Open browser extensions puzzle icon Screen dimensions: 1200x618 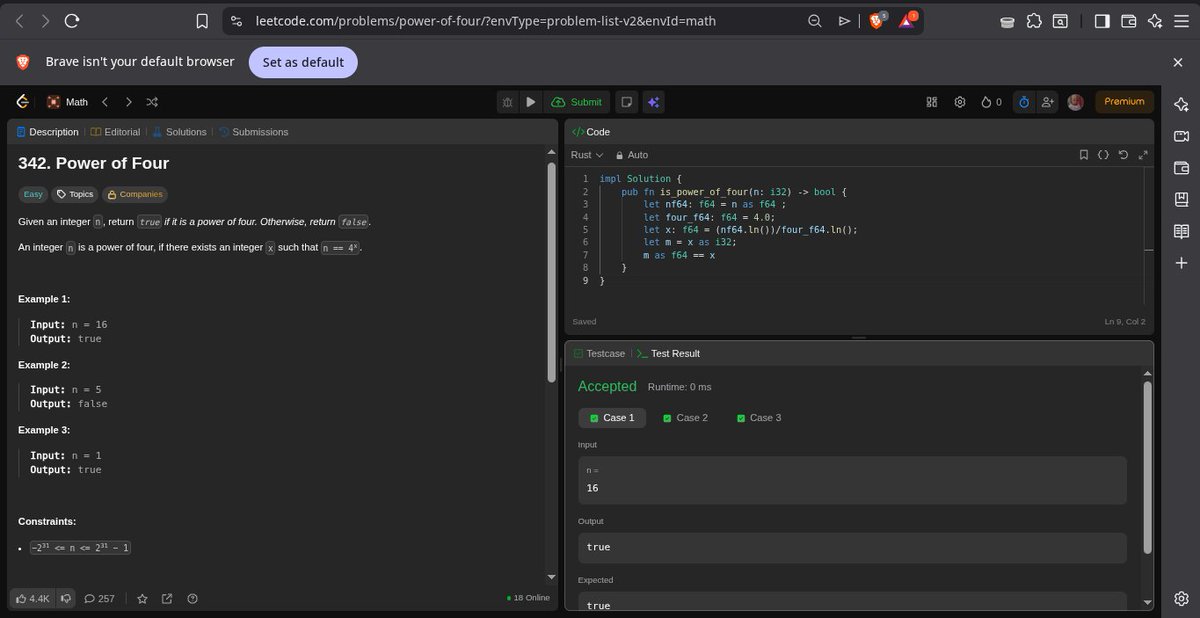[1033, 20]
